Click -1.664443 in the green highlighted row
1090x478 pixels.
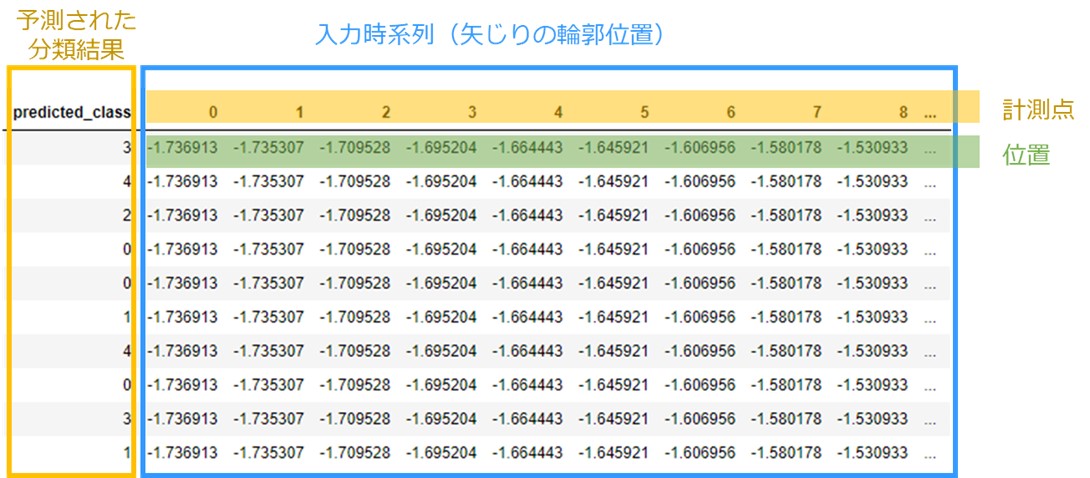(527, 147)
